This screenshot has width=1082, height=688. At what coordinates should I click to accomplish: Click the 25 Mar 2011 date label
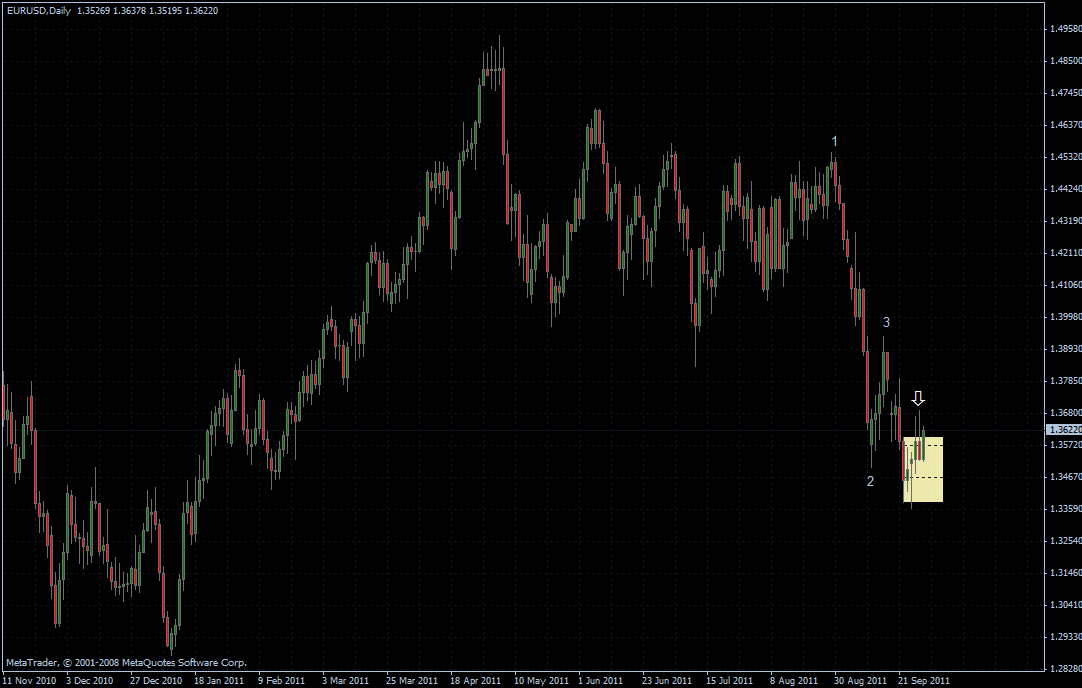tap(412, 680)
